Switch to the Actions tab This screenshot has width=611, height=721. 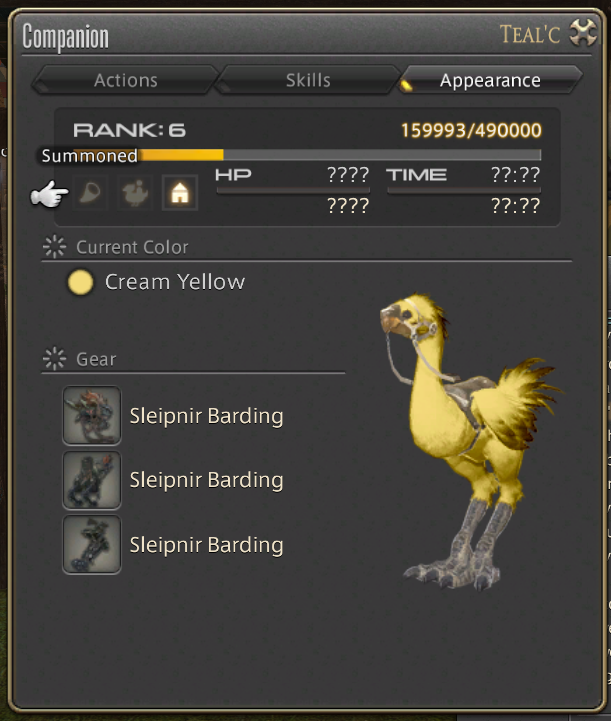click(x=126, y=80)
